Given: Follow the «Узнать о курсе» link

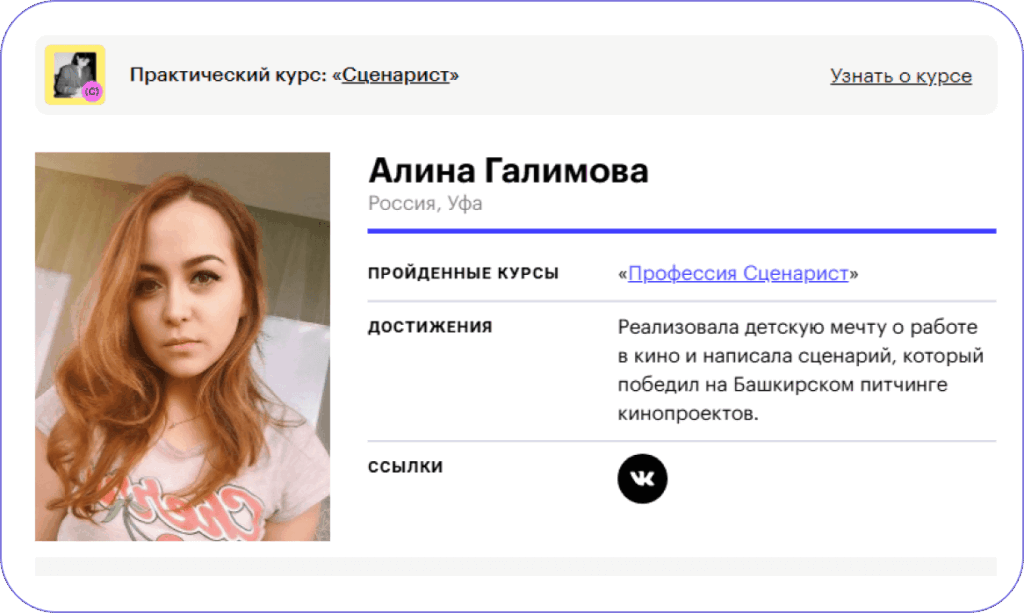Looking at the screenshot, I should [x=900, y=75].
